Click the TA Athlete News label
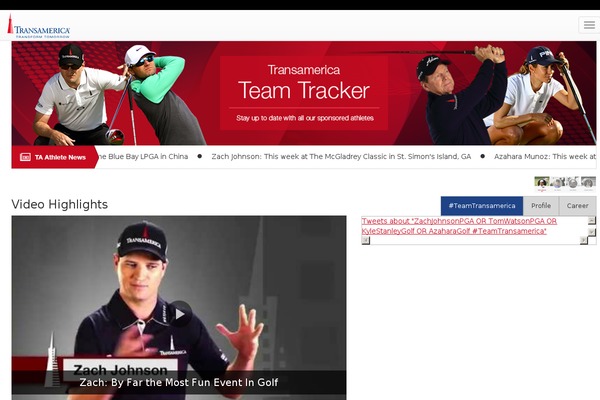Viewport: 600px width, 400px height. 60,157
